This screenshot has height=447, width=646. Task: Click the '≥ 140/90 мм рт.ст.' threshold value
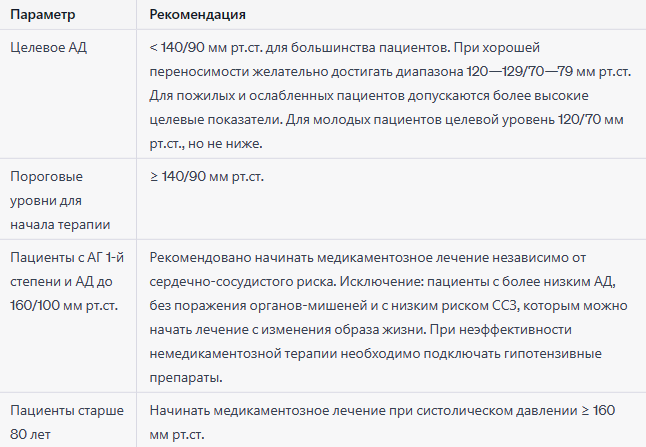click(x=206, y=177)
